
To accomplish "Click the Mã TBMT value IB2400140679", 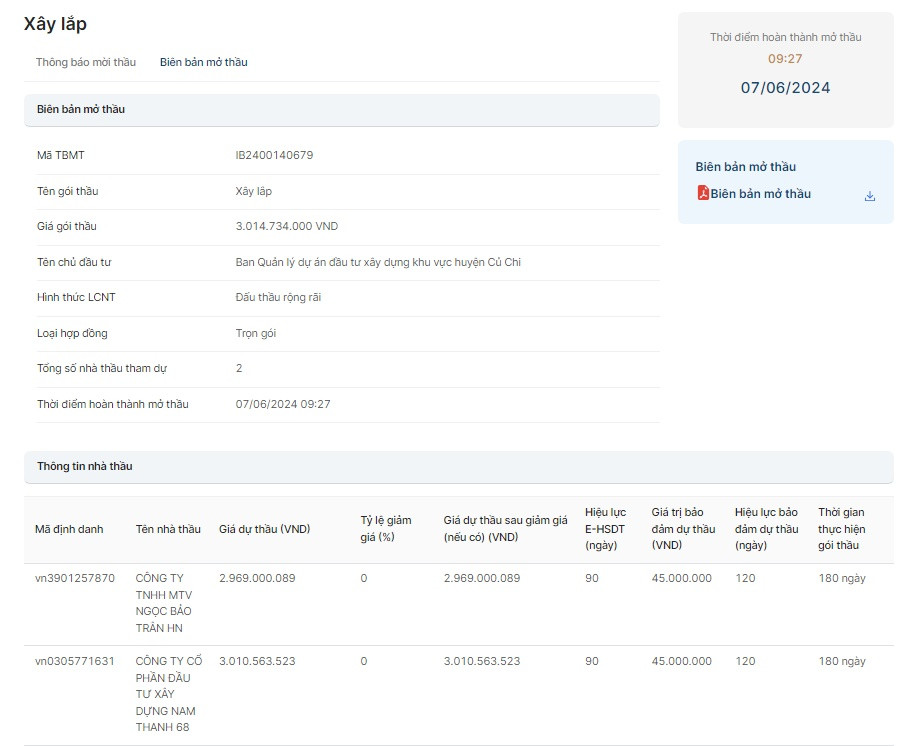I will pos(274,155).
